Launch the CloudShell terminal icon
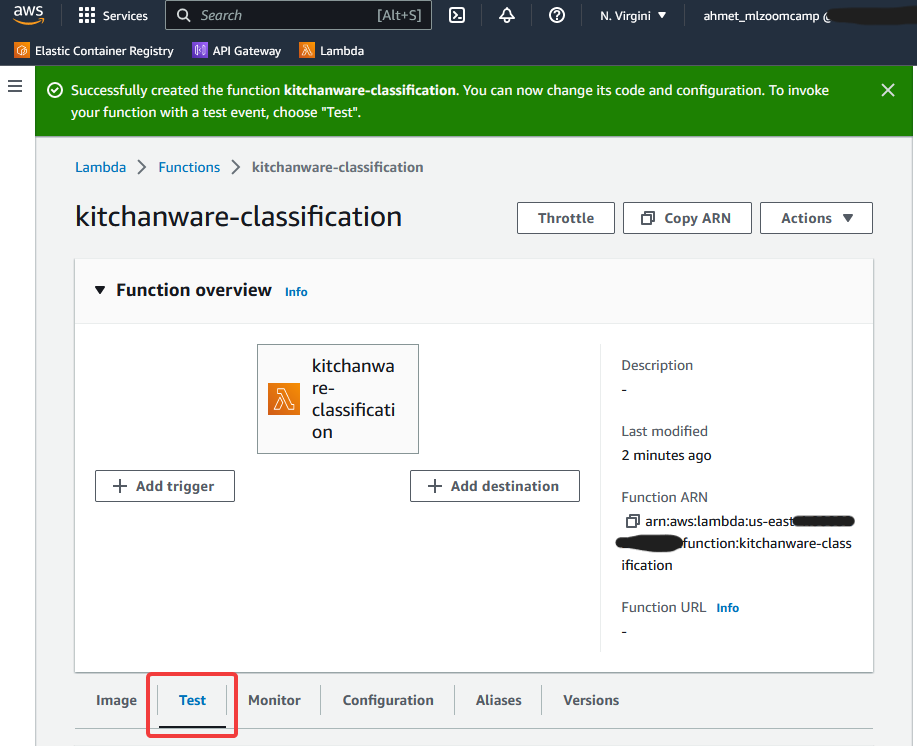 tap(457, 15)
